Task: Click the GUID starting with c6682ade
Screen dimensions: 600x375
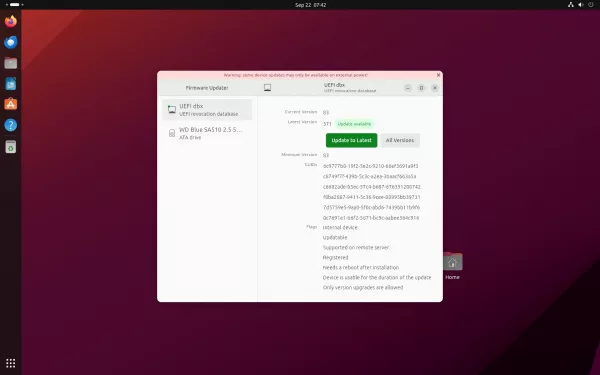Action: coord(372,187)
